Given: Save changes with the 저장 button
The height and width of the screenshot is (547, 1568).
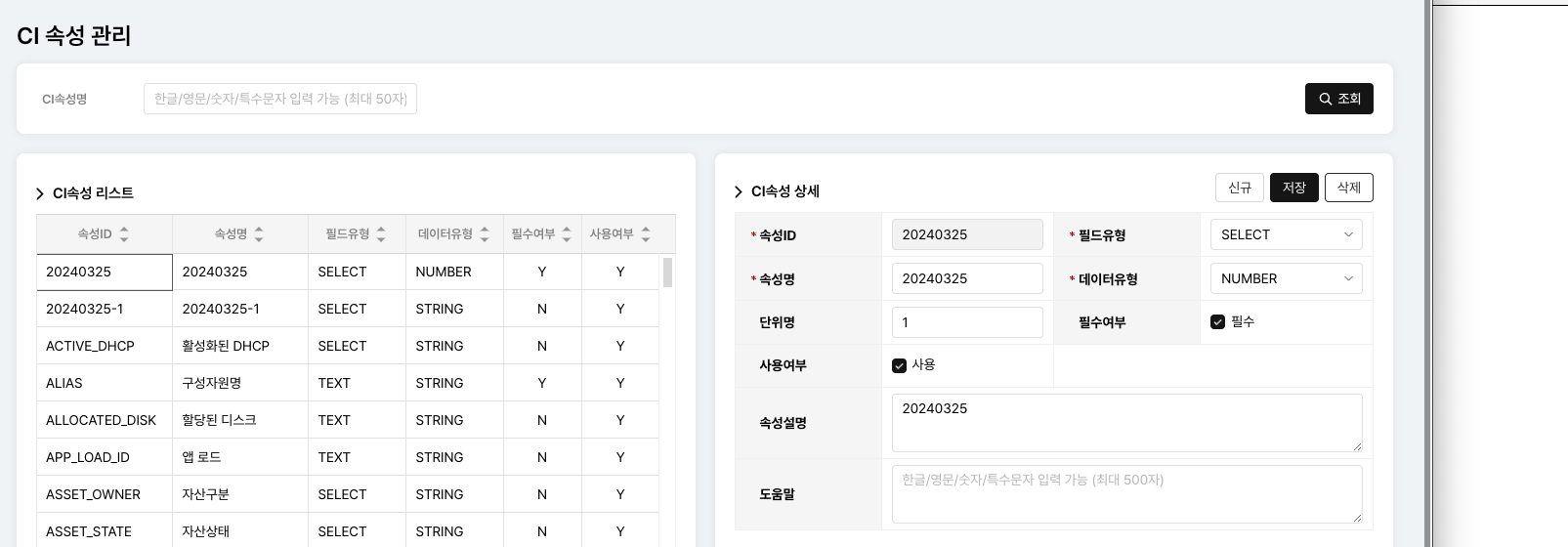Looking at the screenshot, I should pos(1293,188).
